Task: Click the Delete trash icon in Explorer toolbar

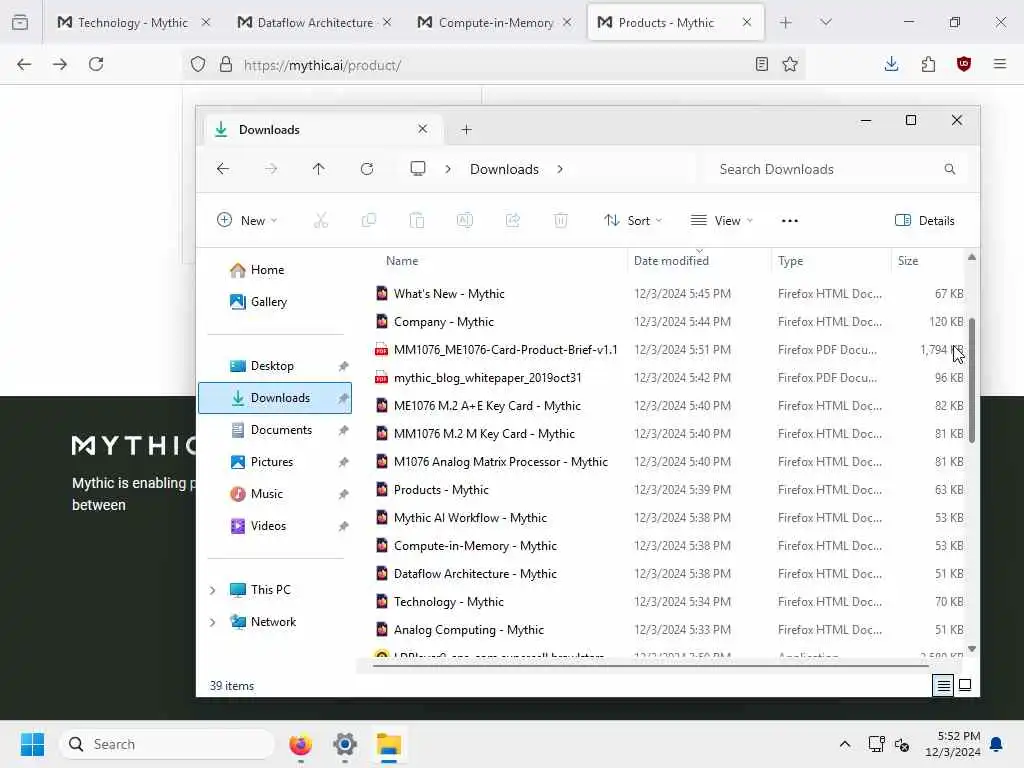Action: pyautogui.click(x=560, y=221)
